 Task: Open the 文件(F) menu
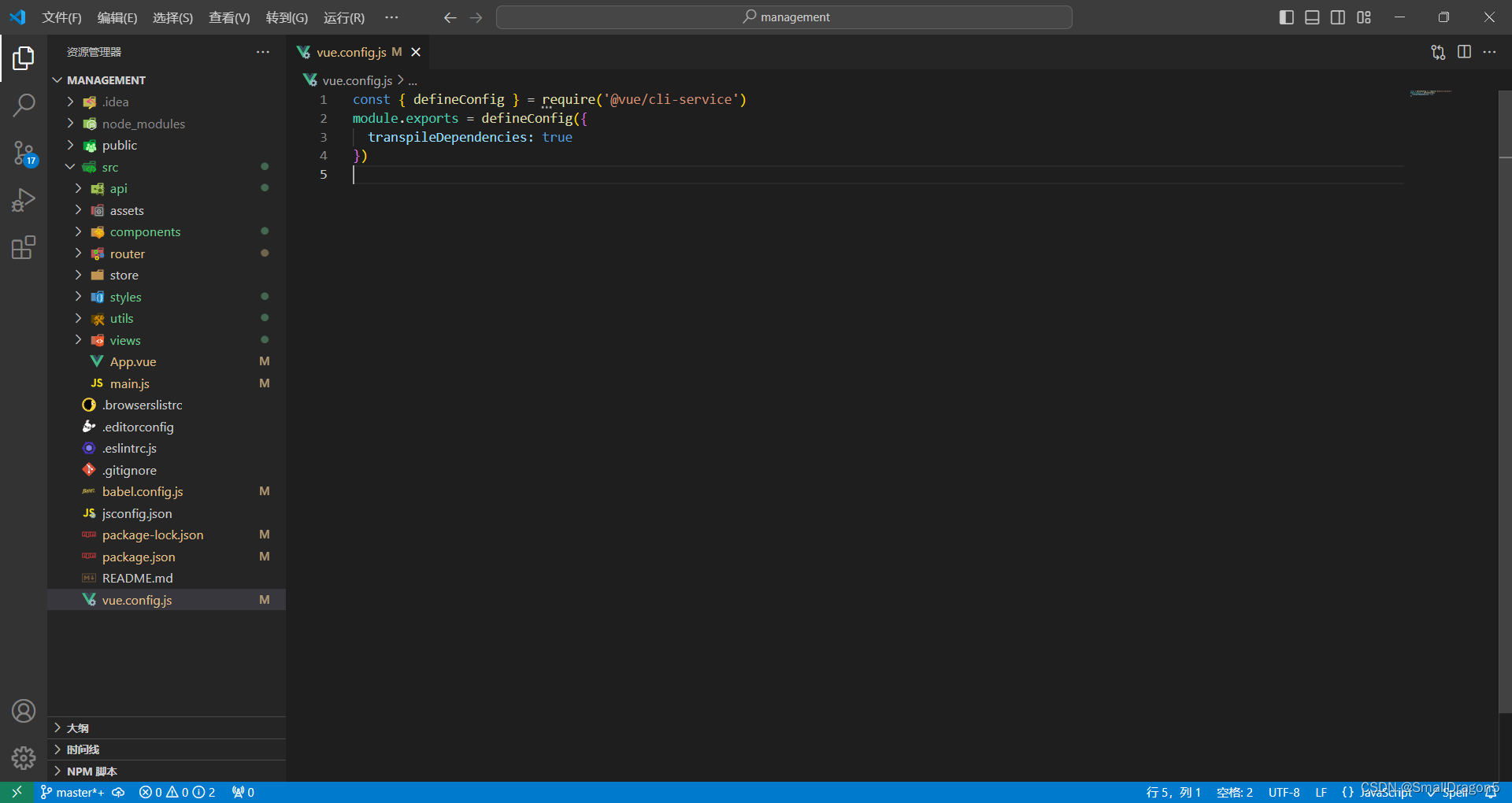pyautogui.click(x=61, y=17)
